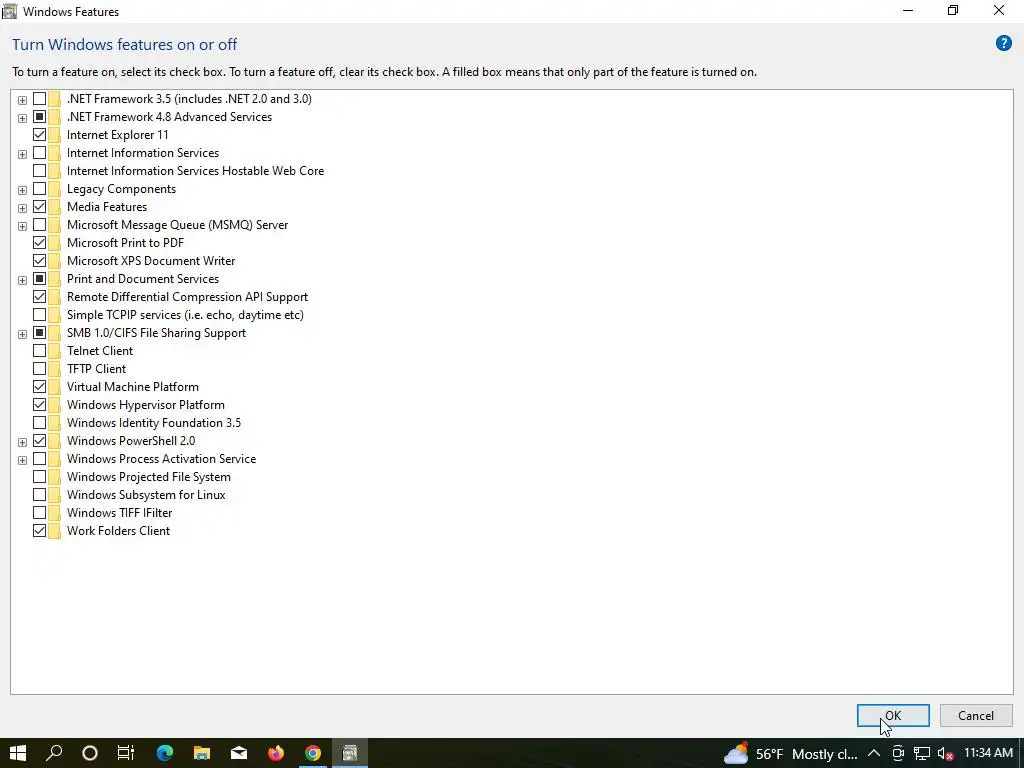Expand .NET Framework 3.5 tree node
Screen dimensions: 1024x768
22,100
